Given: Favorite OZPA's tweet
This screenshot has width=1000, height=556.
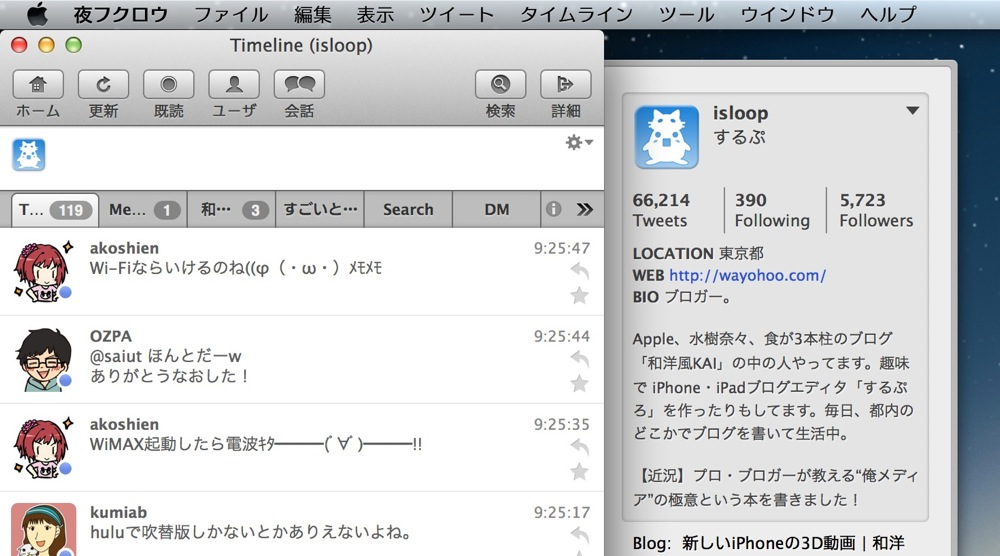Looking at the screenshot, I should [579, 384].
